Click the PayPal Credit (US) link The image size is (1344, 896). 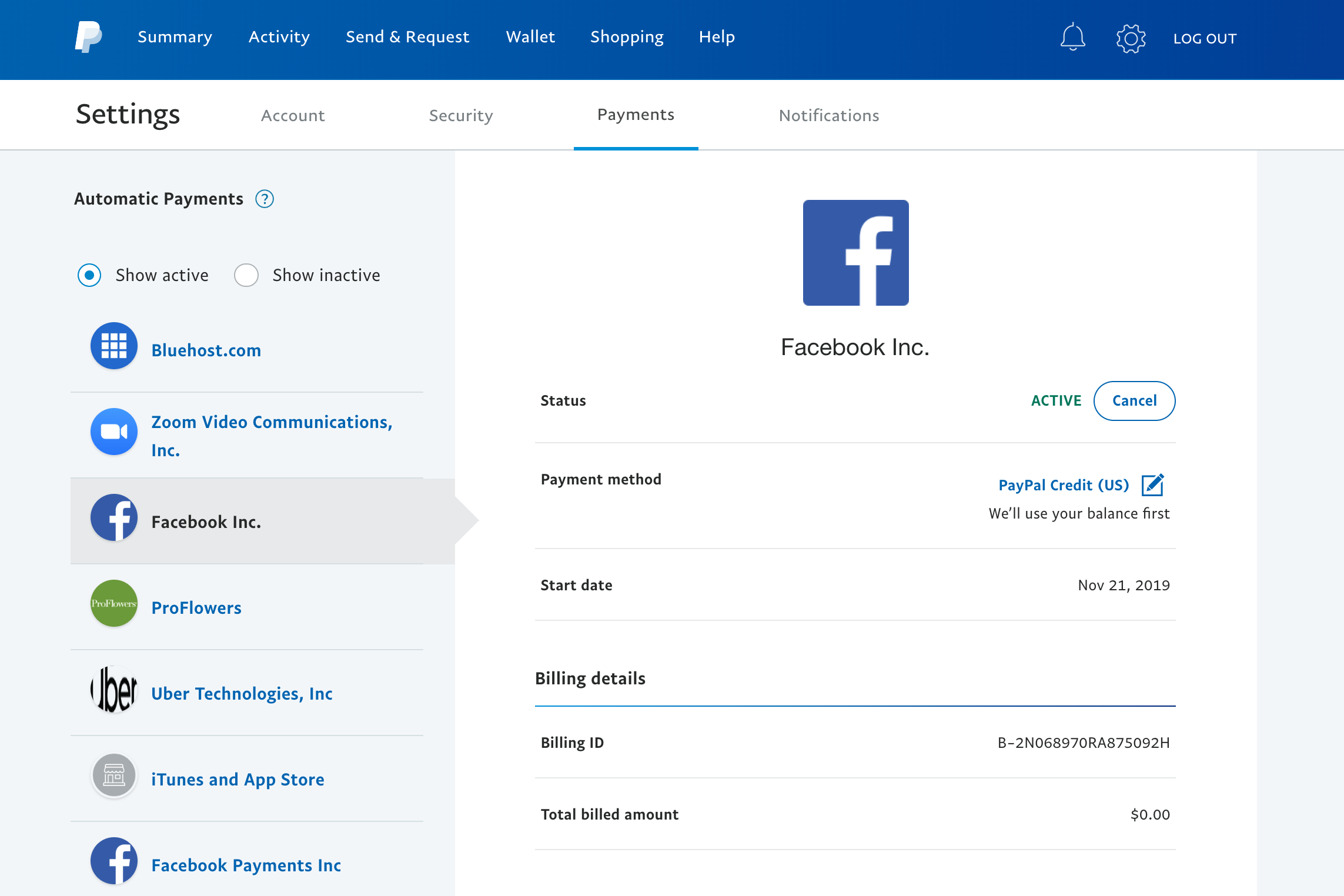pyautogui.click(x=1064, y=485)
